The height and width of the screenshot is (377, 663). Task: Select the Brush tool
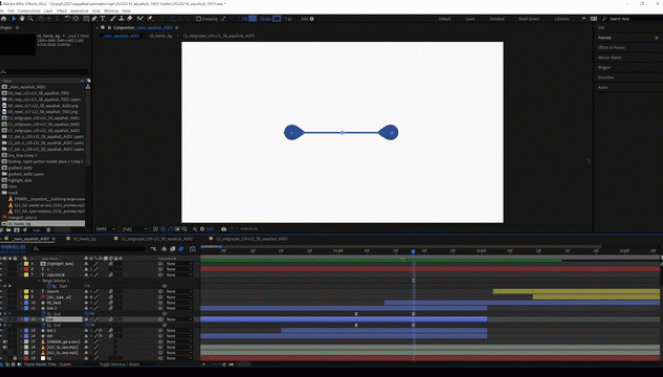113,19
